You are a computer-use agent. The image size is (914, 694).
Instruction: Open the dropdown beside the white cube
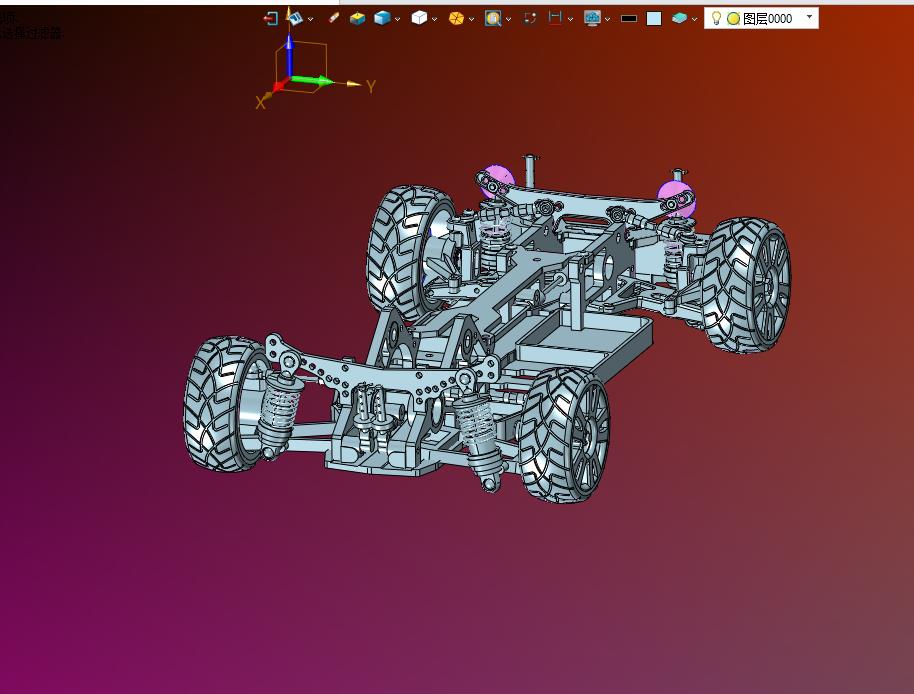434,19
